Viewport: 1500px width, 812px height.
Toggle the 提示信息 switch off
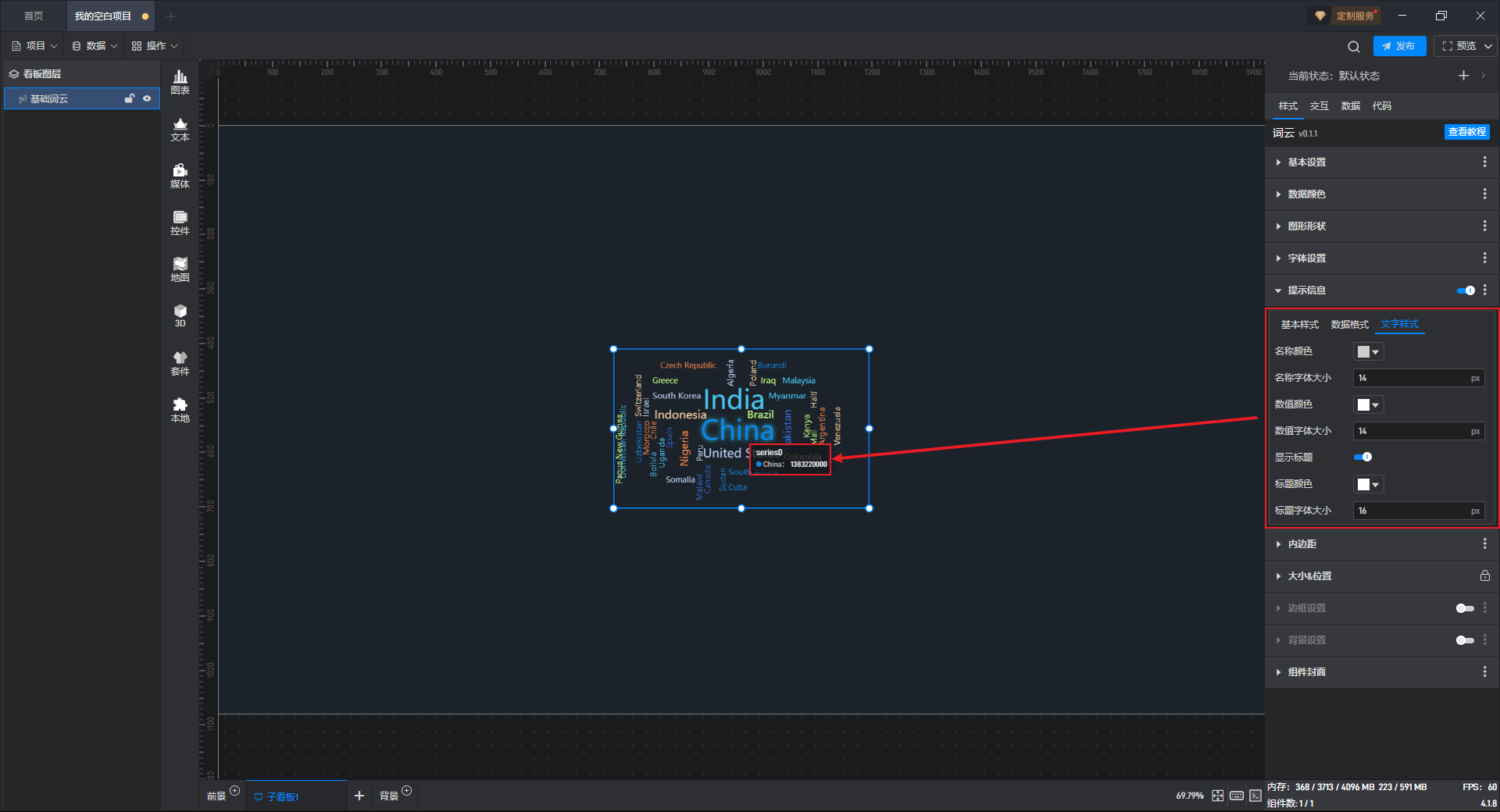point(1466,290)
